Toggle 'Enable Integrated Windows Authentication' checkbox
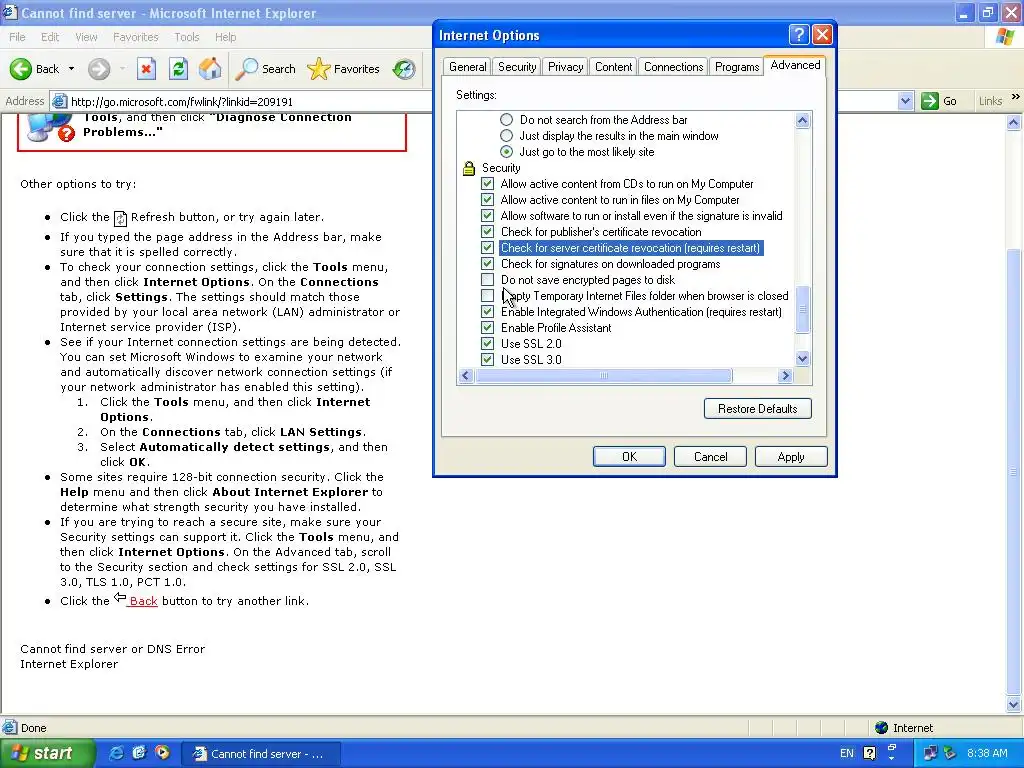This screenshot has width=1024, height=768. [x=487, y=312]
